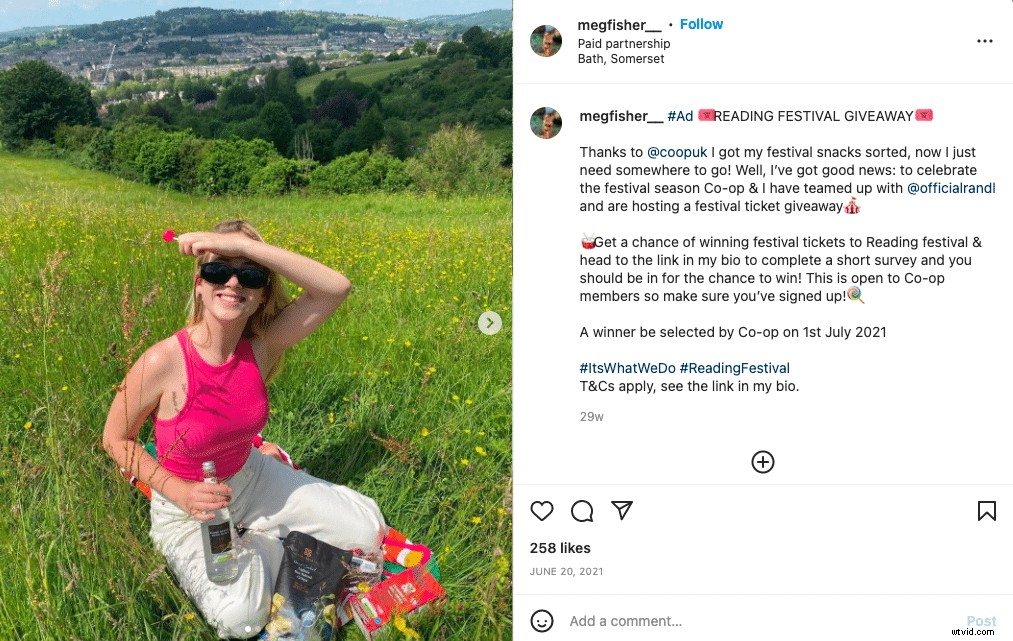Open the @officialrandl mention
Screen dimensions: 1013x641
coord(951,188)
